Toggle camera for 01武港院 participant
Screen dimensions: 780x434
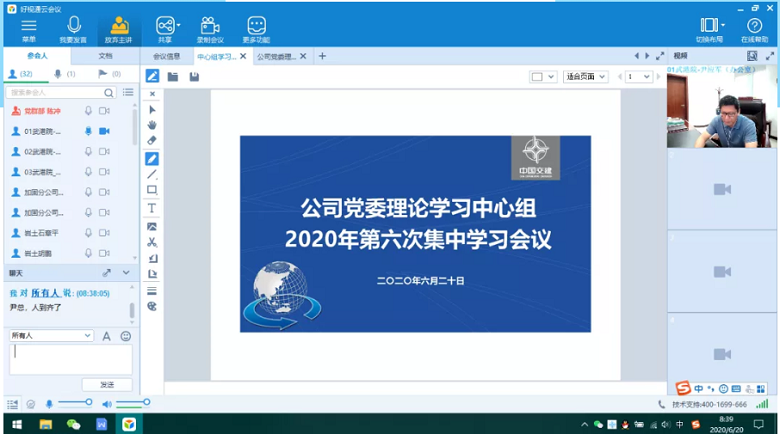pos(104,131)
